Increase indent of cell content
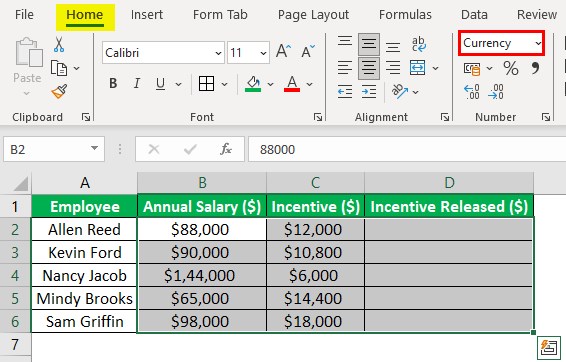The width and height of the screenshot is (566, 362). tap(369, 92)
